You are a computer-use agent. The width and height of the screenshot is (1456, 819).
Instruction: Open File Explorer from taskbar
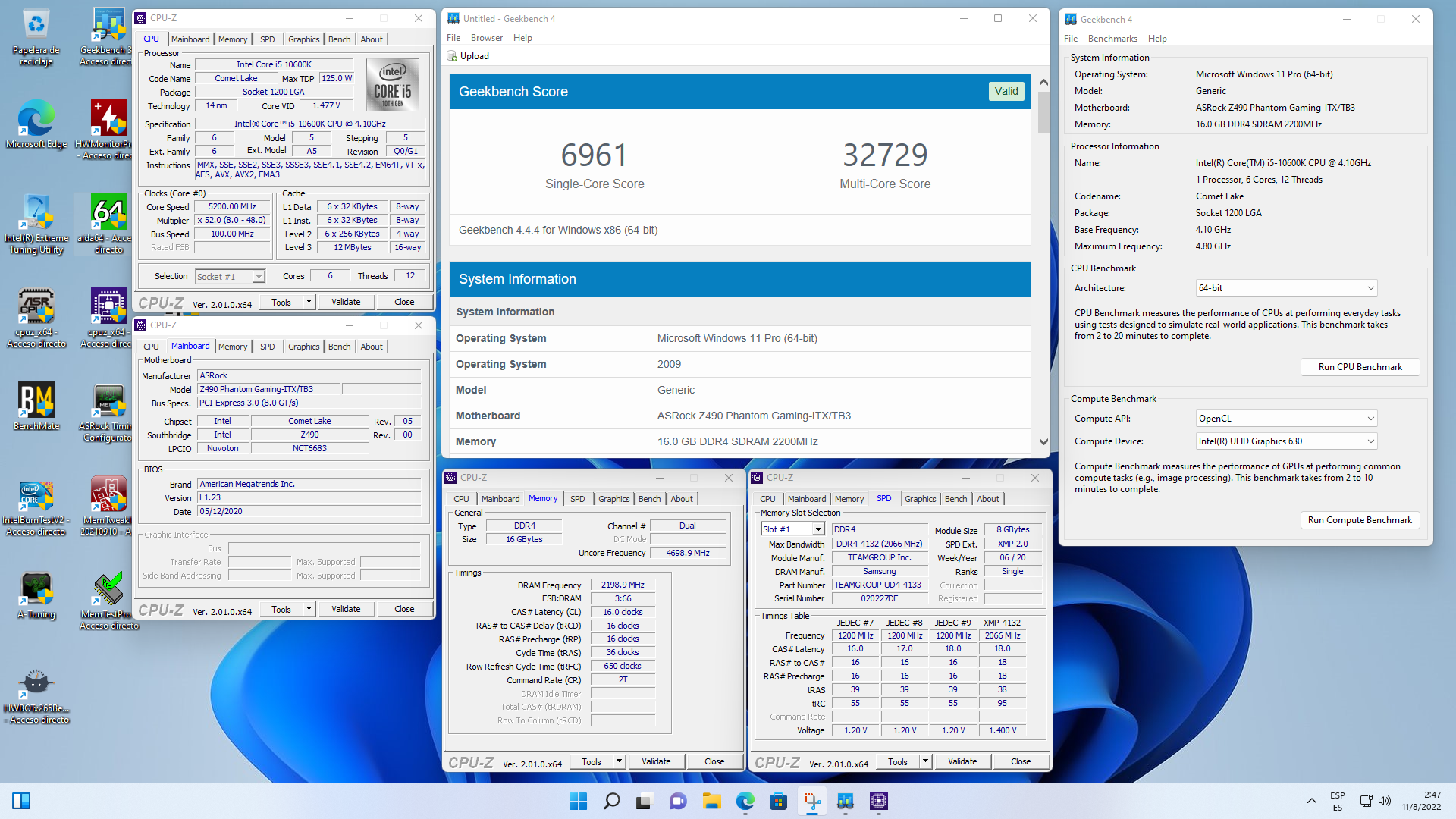click(711, 801)
